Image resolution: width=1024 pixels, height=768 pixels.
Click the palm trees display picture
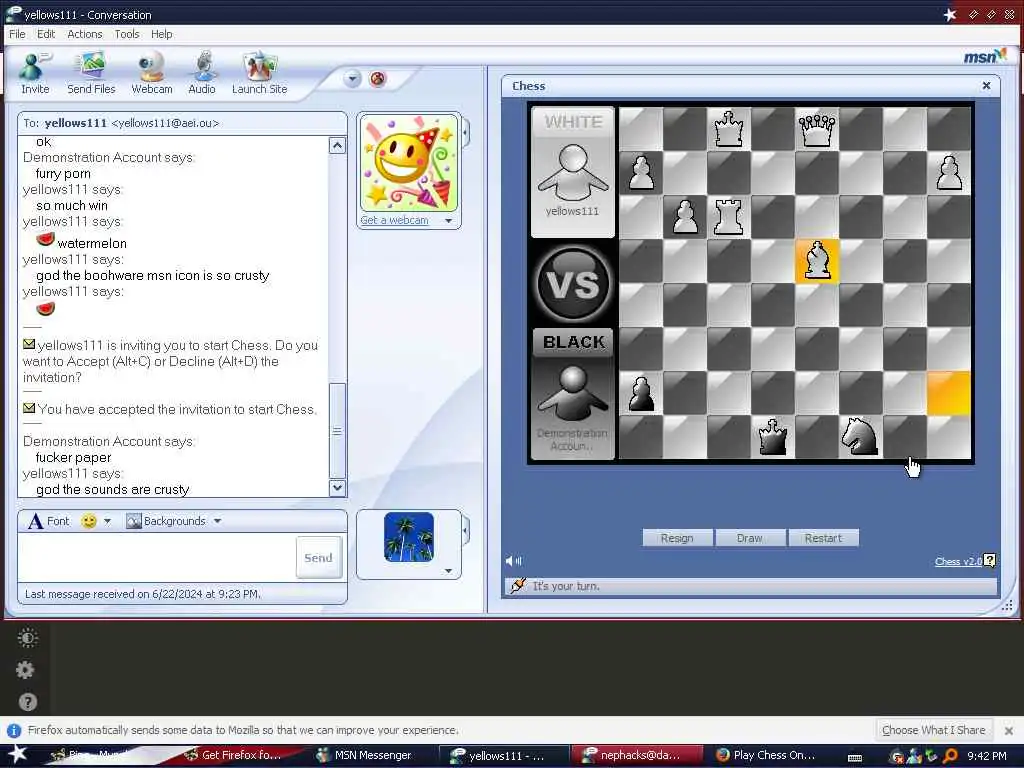[409, 537]
